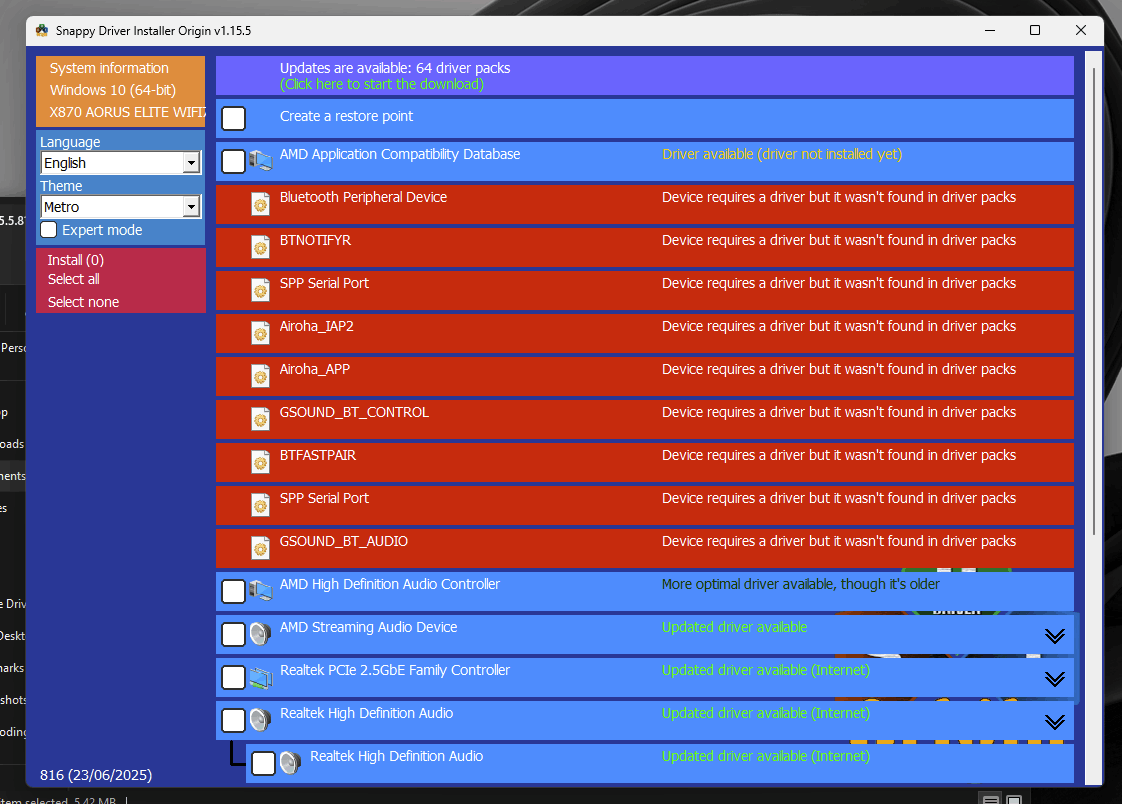Click the Realtek PCIe 2.5GbE network adapter icon
Image resolution: width=1122 pixels, height=804 pixels.
pos(262,677)
